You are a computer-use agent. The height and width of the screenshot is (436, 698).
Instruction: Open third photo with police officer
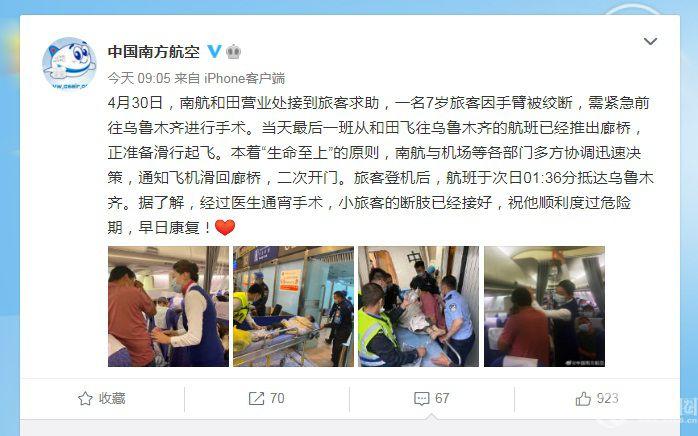point(419,306)
